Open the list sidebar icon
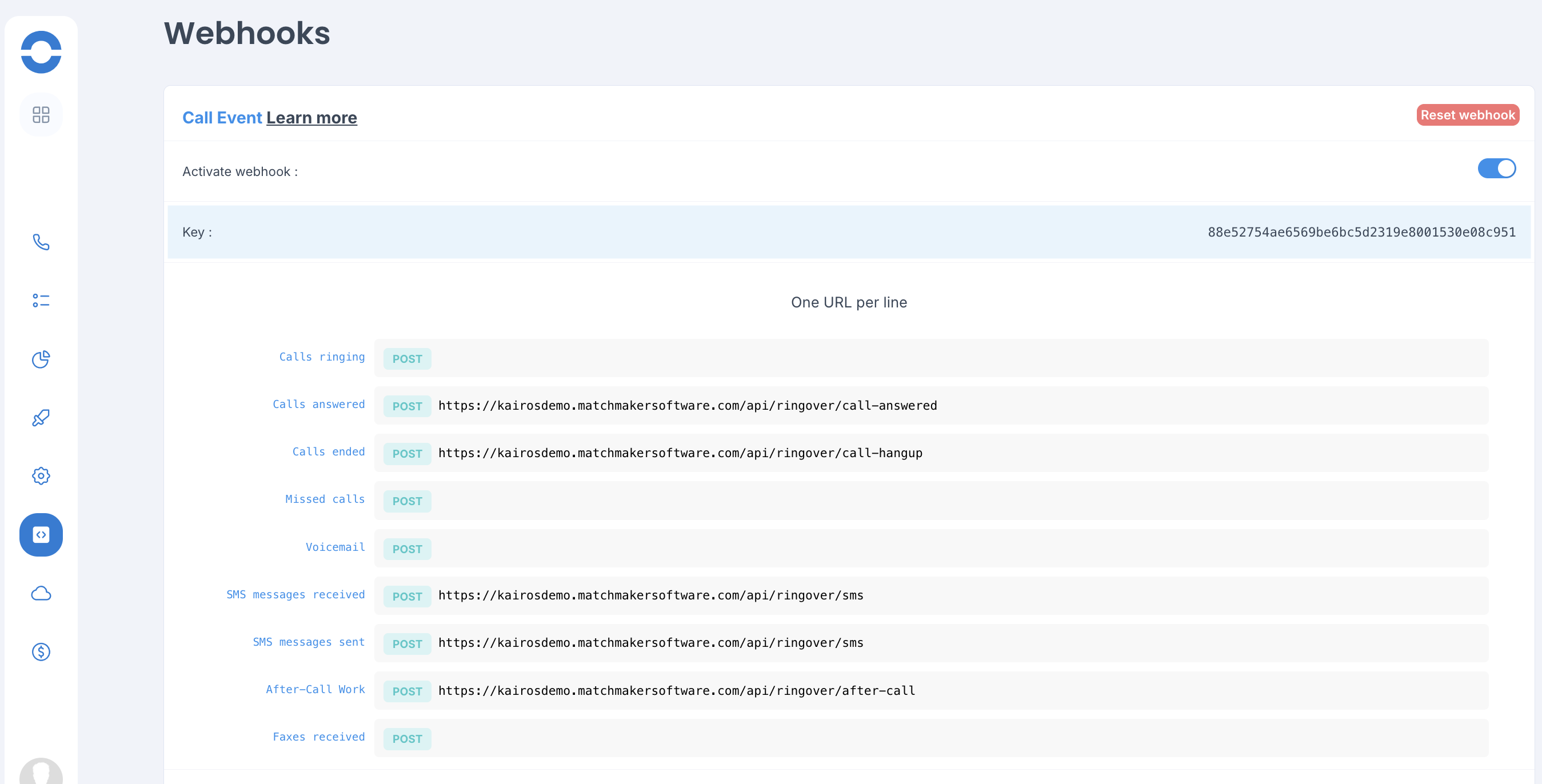This screenshot has height=784, width=1542. (41, 301)
